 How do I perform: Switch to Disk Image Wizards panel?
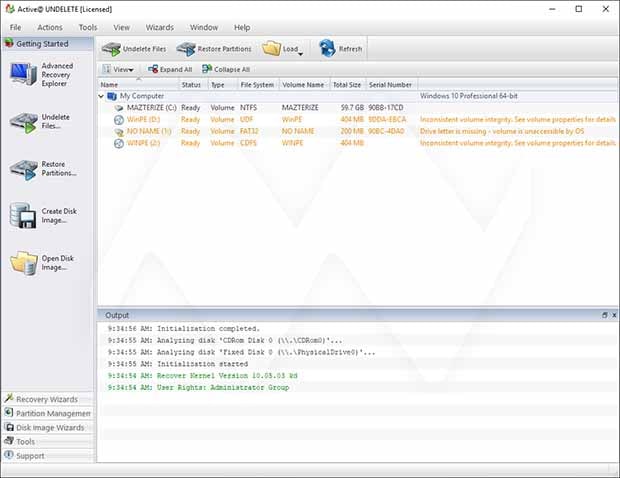click(x=47, y=427)
